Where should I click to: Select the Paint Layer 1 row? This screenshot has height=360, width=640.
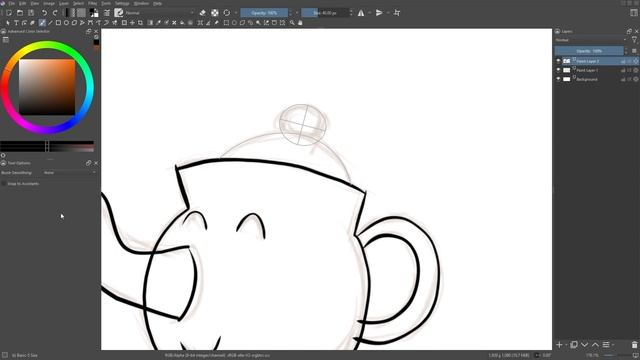(x=597, y=70)
